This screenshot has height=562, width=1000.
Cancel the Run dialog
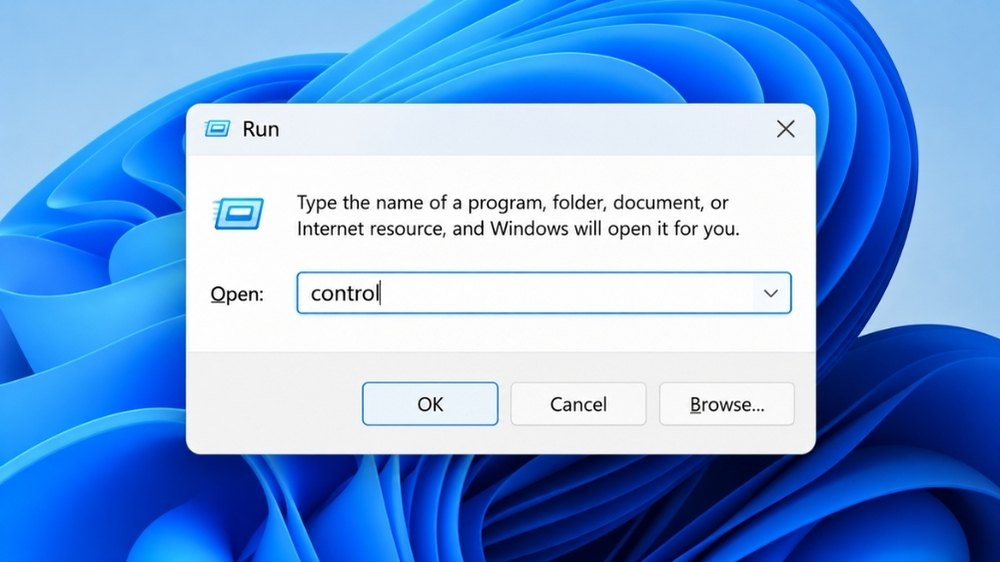pos(578,404)
